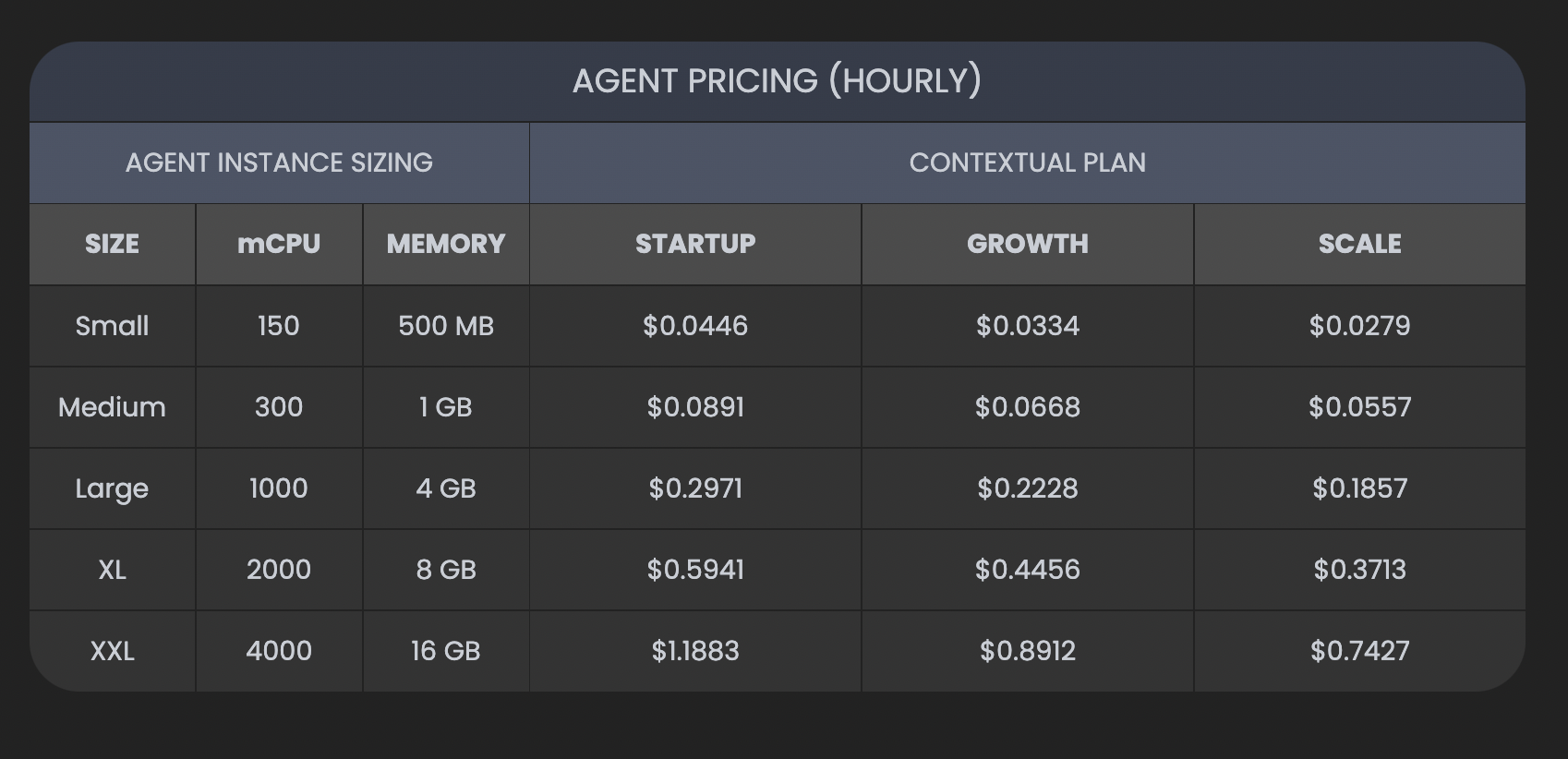The image size is (1568, 759).
Task: Click the Small size row label
Action: 112,326
